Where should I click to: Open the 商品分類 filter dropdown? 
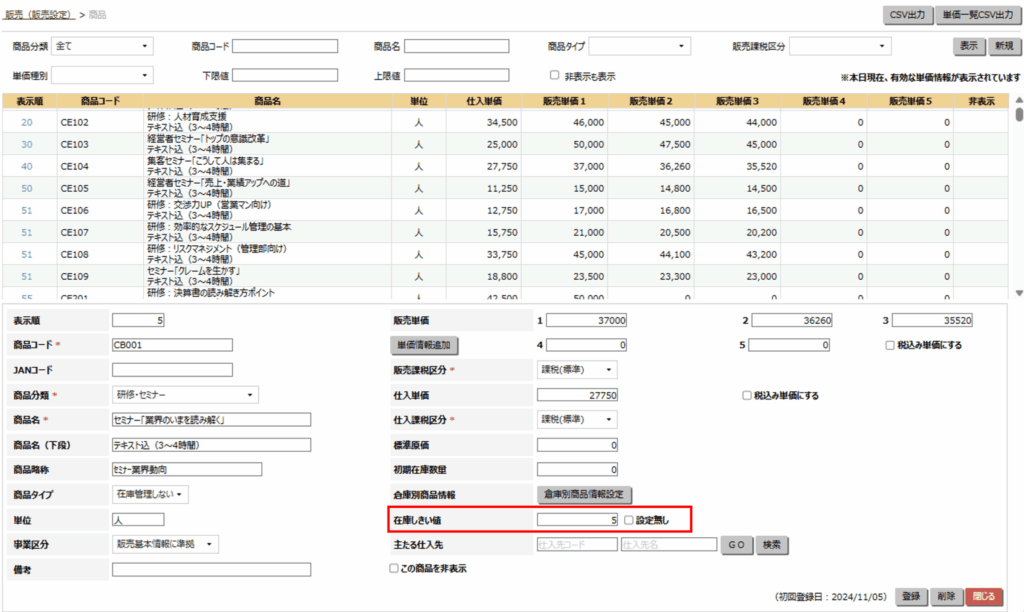point(102,46)
